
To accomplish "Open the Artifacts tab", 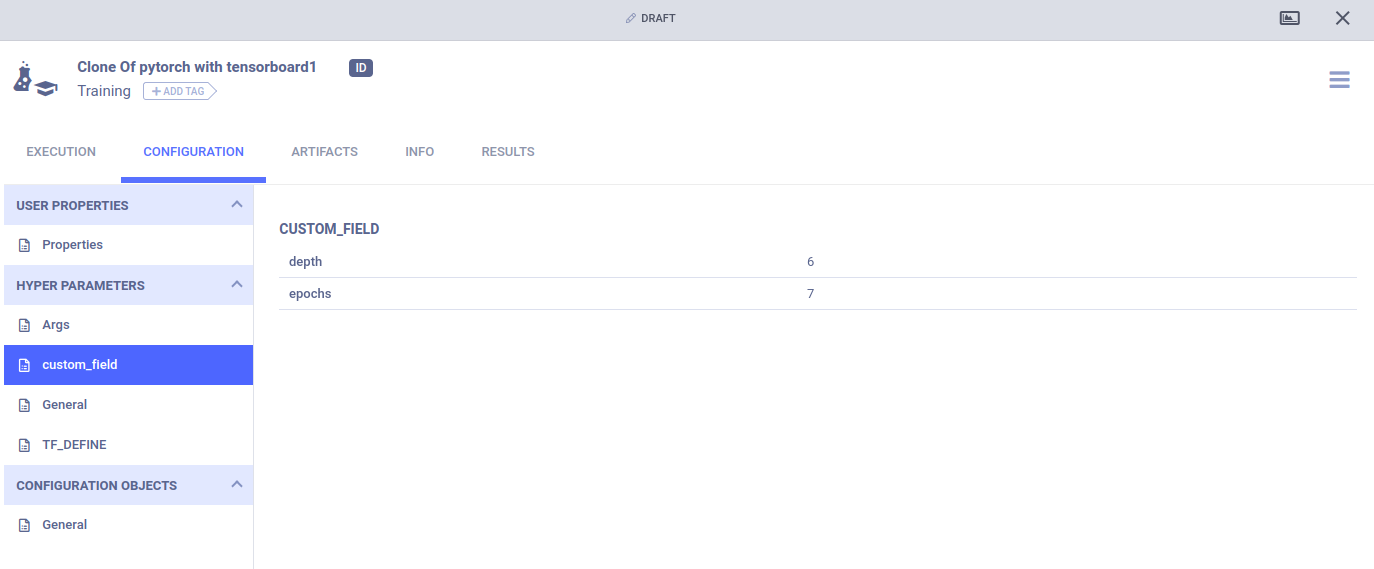I will click(x=324, y=152).
